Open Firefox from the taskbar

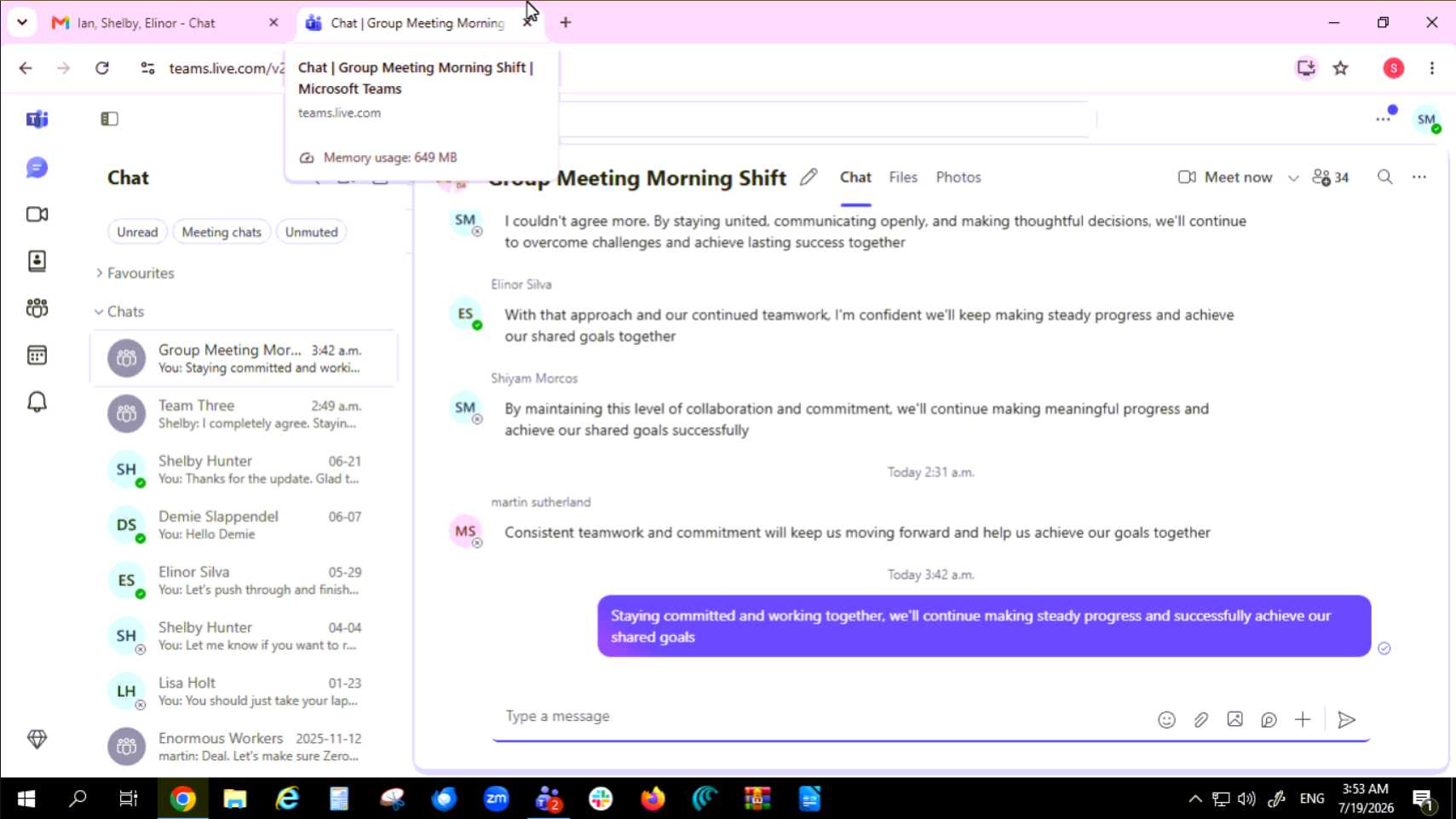(x=653, y=799)
